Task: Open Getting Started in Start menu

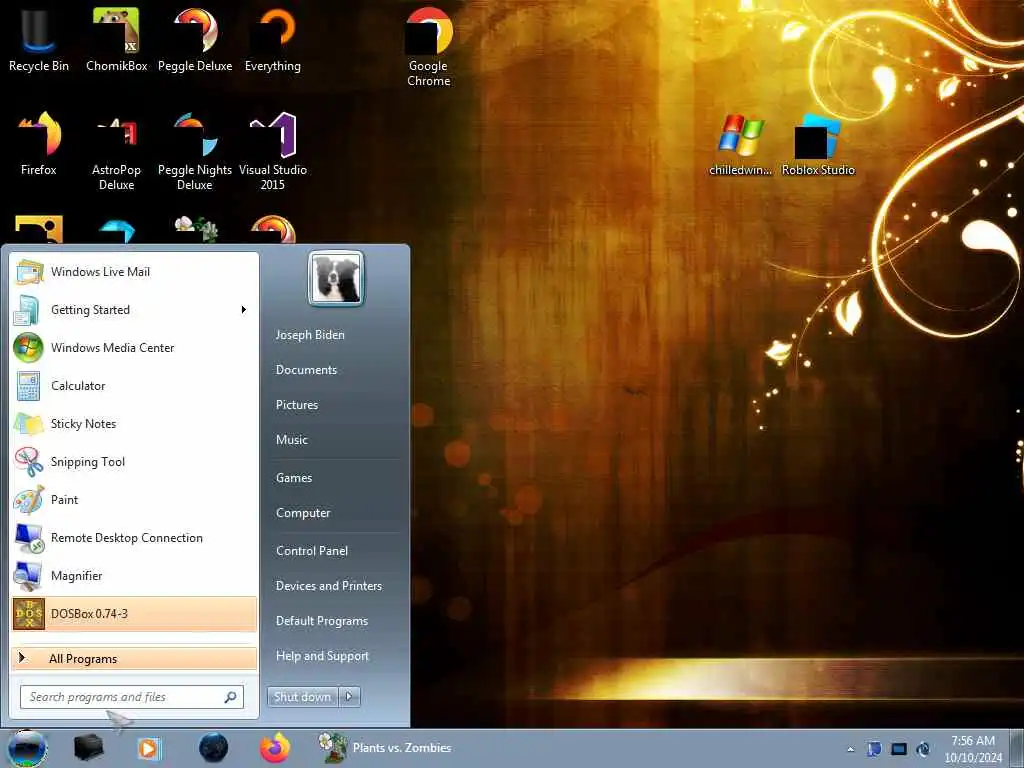Action: (134, 310)
